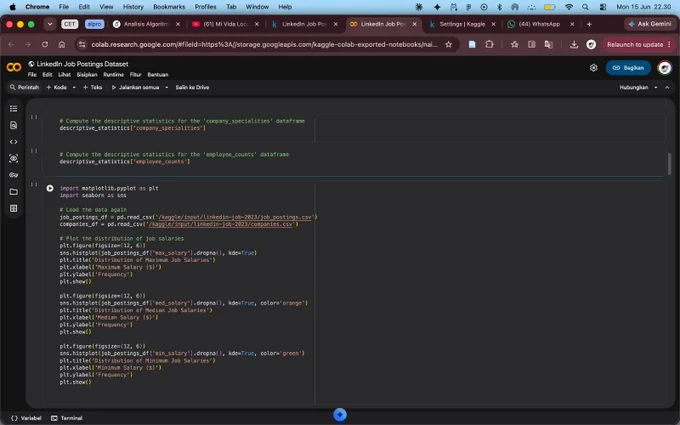
Task: Open Terminal in status bar
Action: tap(66, 418)
